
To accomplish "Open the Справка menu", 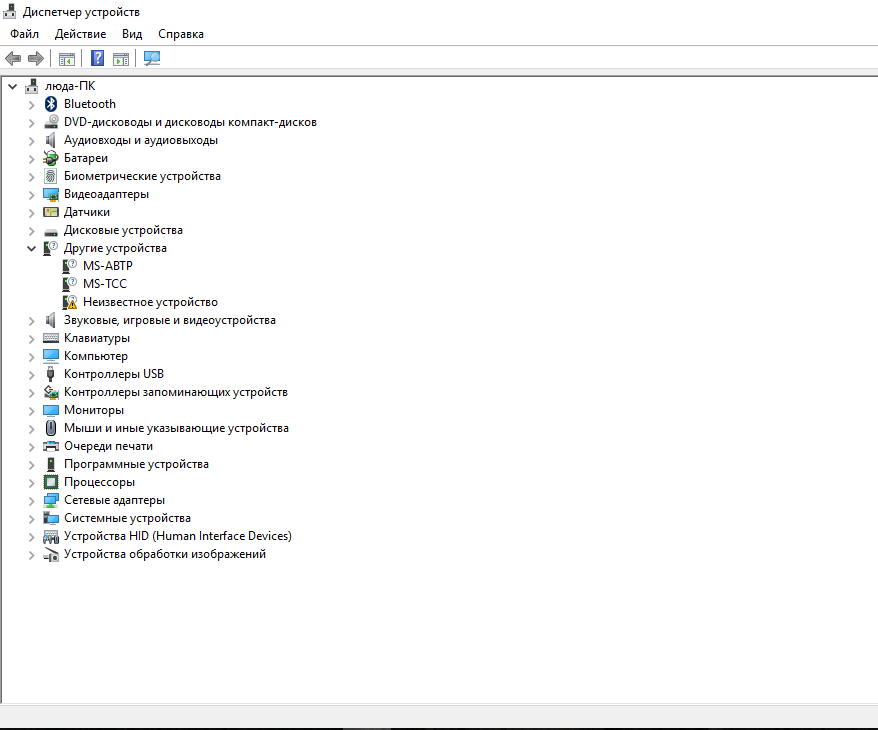I will tap(180, 34).
